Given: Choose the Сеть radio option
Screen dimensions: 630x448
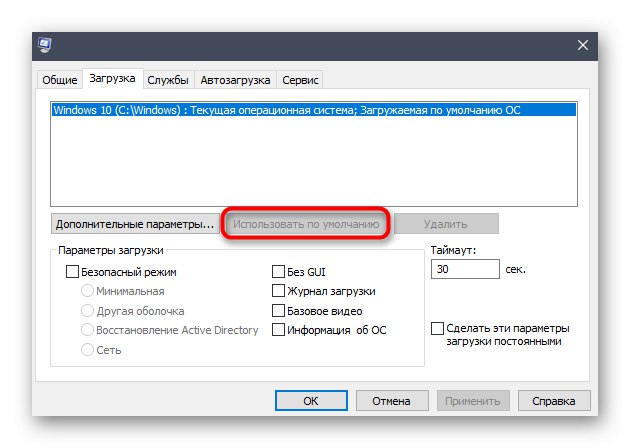Looking at the screenshot, I should coord(87,350).
